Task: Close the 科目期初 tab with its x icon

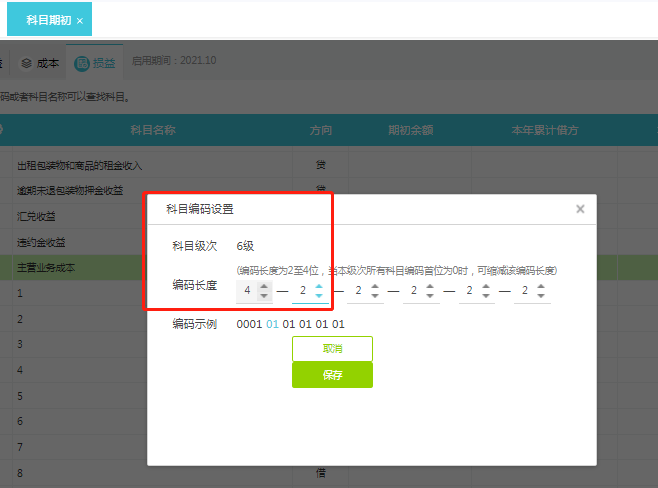Action: [x=80, y=21]
